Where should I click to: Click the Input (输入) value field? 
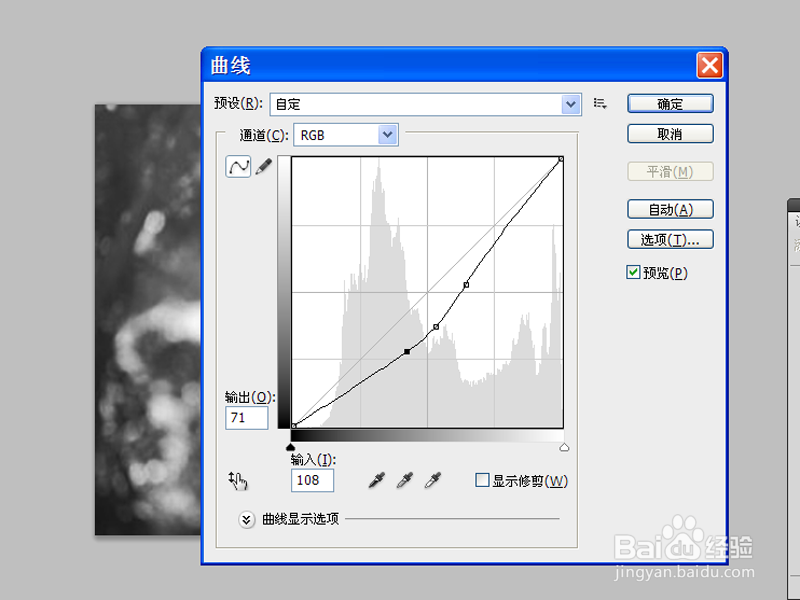pos(312,480)
